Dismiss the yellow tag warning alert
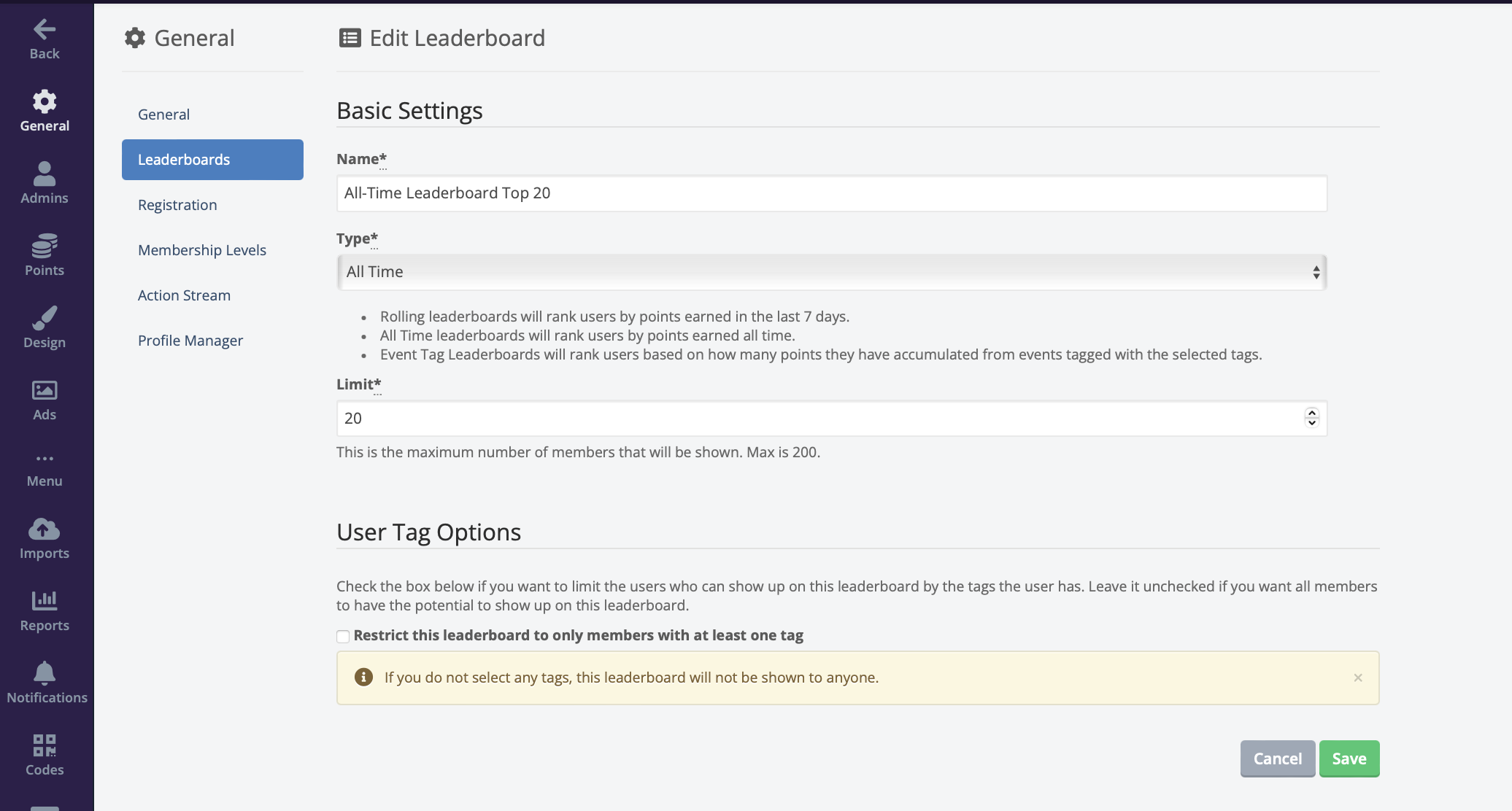The height and width of the screenshot is (811, 1512). (x=1357, y=678)
